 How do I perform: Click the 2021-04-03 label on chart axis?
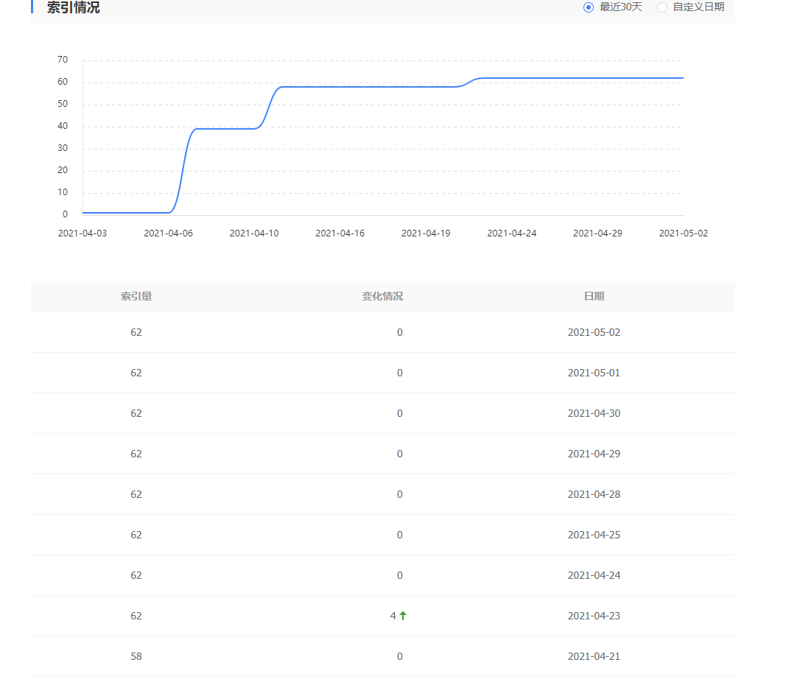point(82,233)
